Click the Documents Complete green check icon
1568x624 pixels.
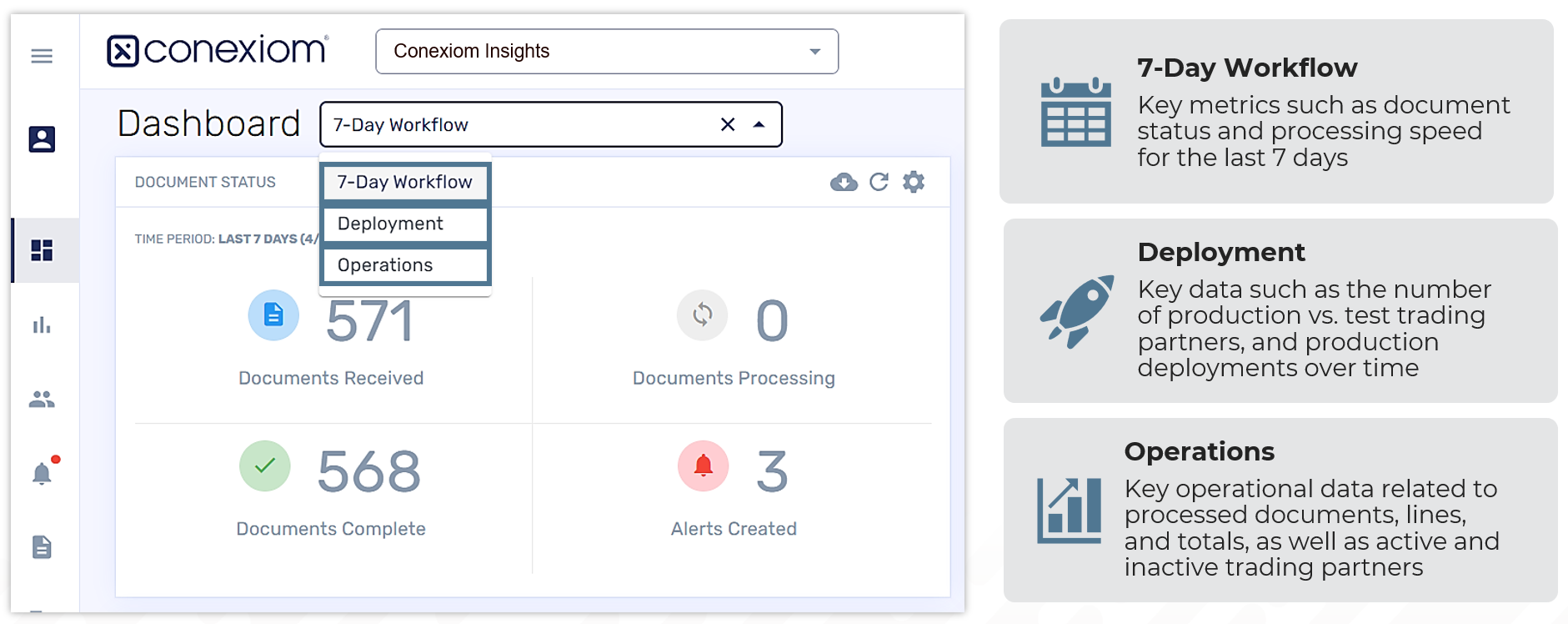coord(265,465)
